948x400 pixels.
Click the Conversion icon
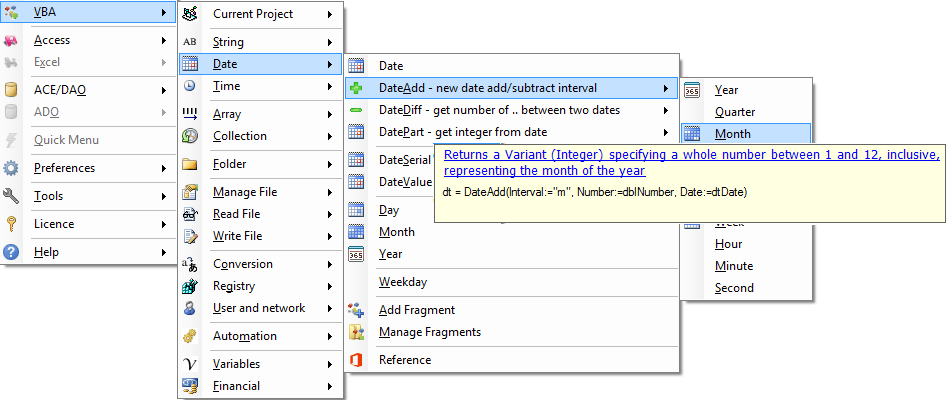coord(190,264)
